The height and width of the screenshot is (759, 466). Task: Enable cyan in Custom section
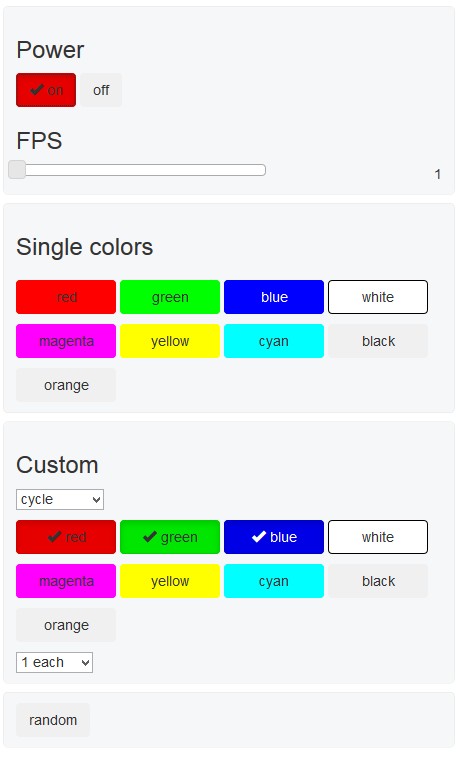pyautogui.click(x=274, y=581)
